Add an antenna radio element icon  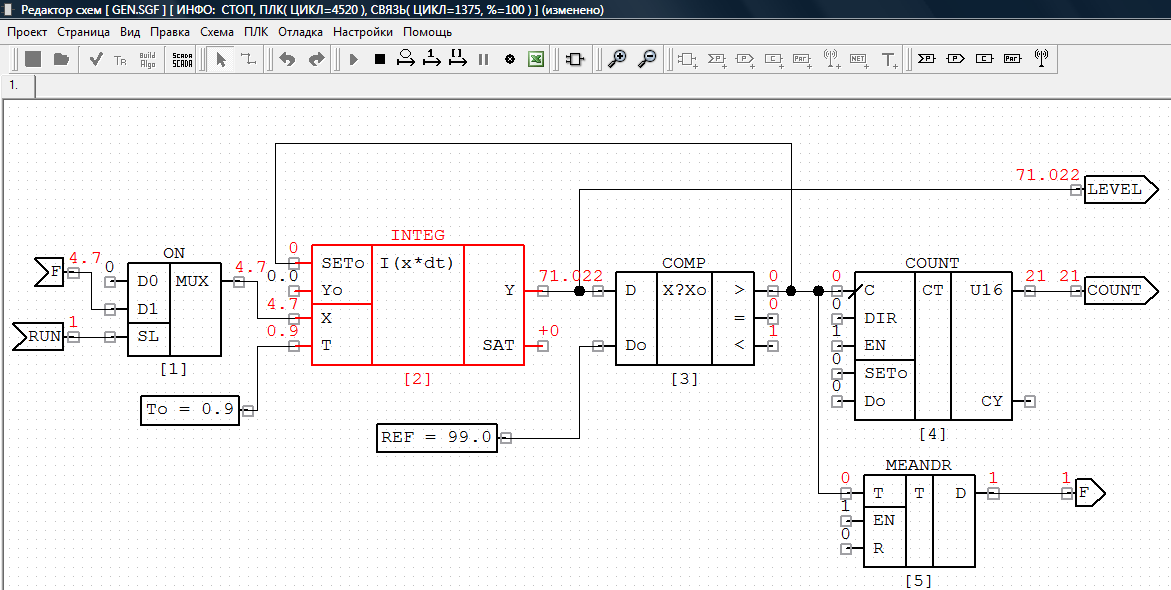(x=831, y=60)
